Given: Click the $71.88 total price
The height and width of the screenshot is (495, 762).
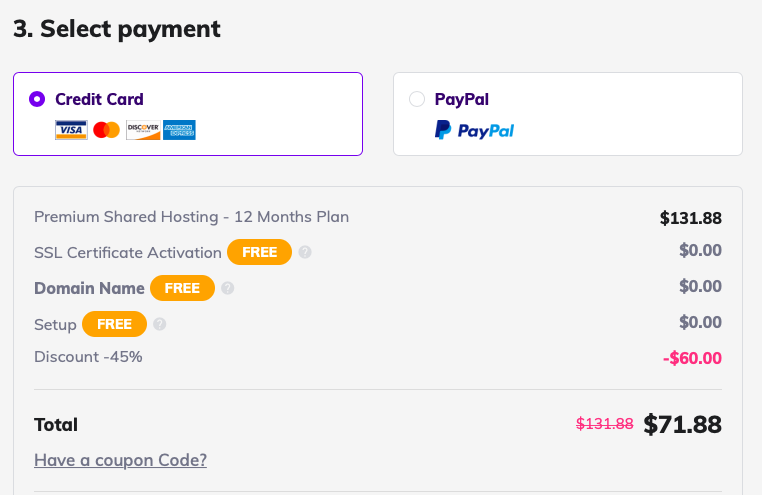Looking at the screenshot, I should click(682, 425).
